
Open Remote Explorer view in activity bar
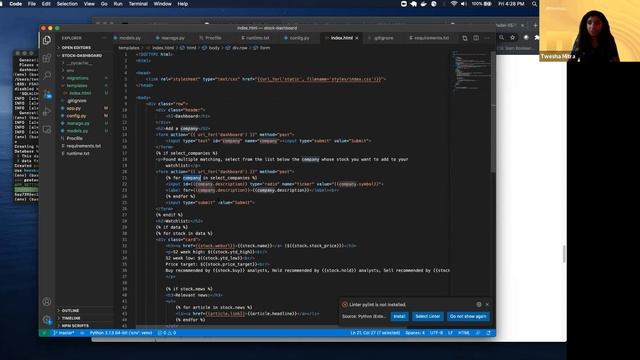[x=47, y=129]
